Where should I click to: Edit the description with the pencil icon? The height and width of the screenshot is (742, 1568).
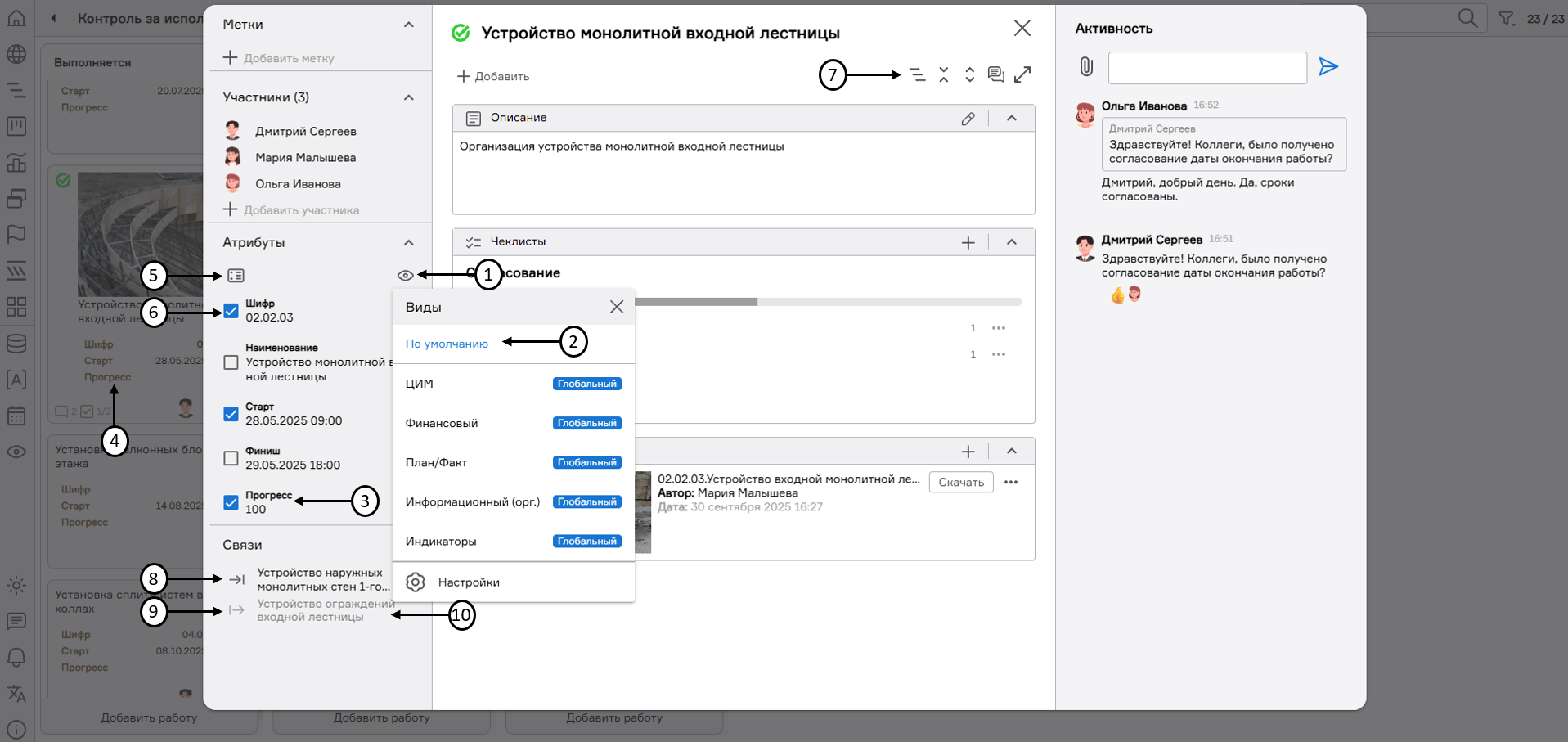pyautogui.click(x=968, y=119)
